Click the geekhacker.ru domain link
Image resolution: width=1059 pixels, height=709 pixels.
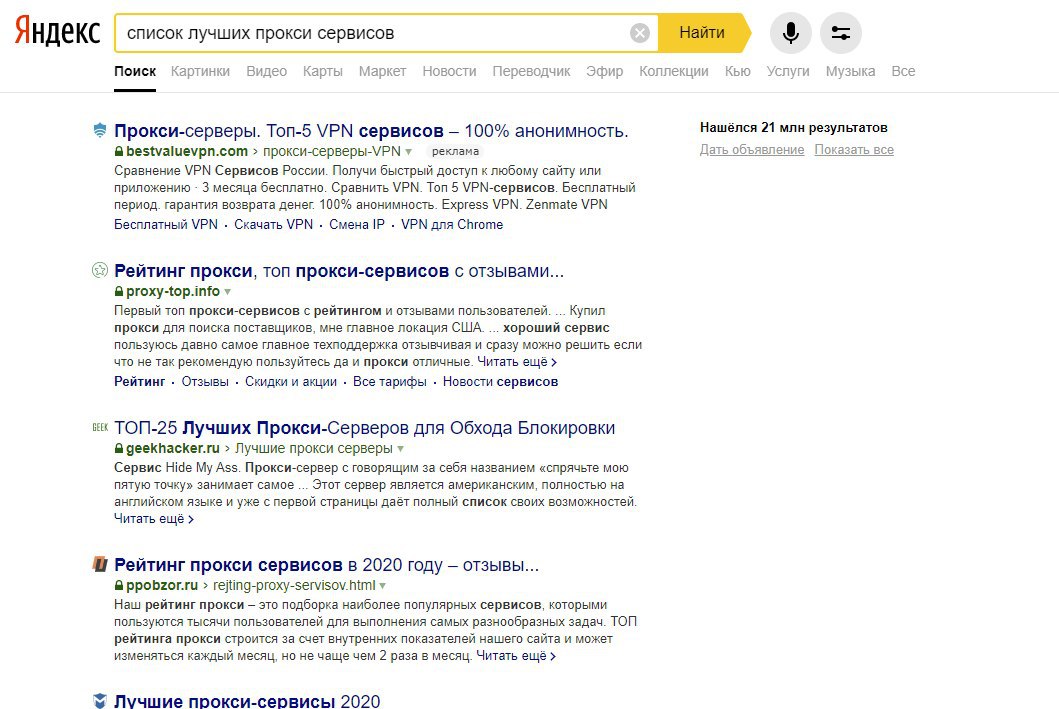(173, 448)
